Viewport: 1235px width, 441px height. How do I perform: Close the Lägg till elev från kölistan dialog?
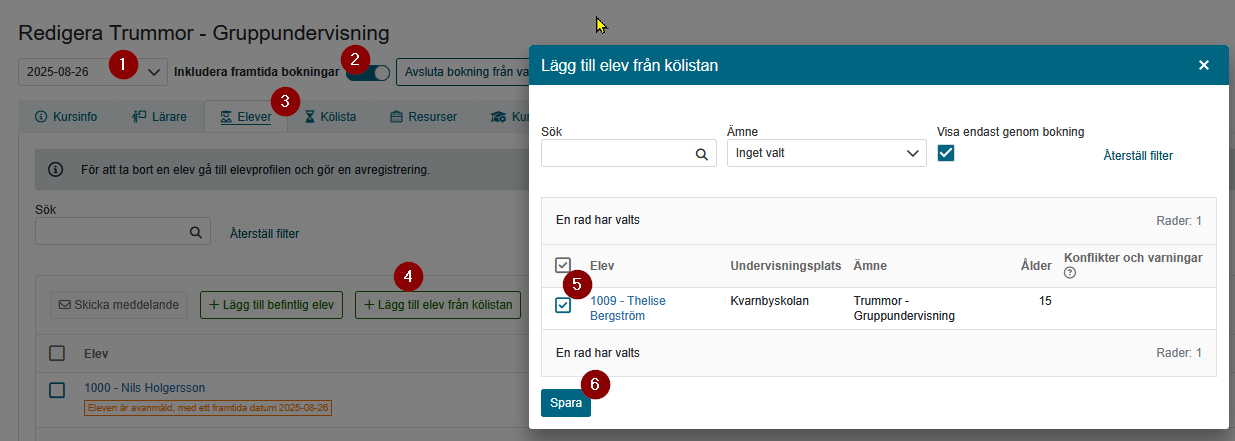click(x=1204, y=65)
